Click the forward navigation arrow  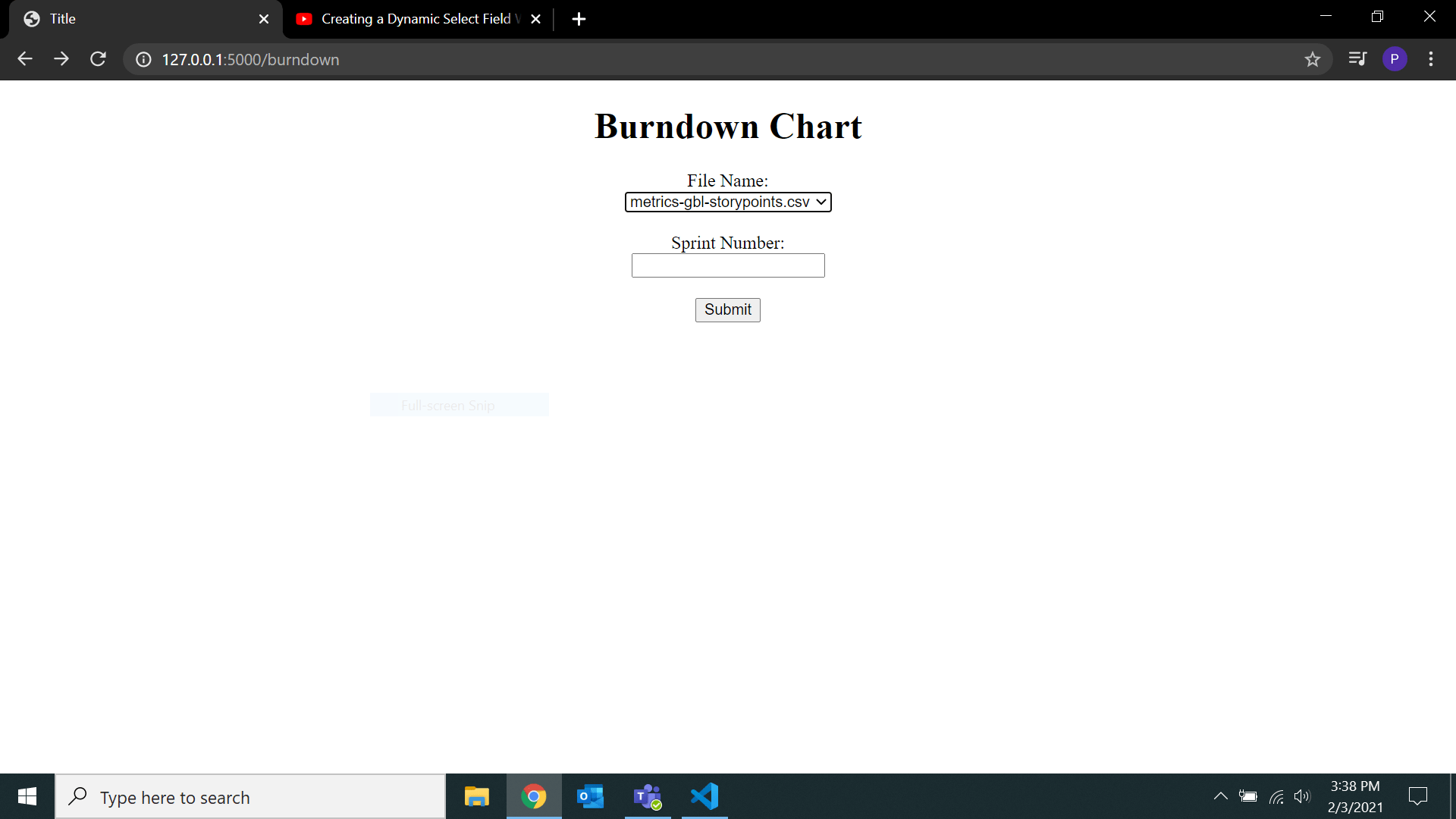click(x=61, y=58)
